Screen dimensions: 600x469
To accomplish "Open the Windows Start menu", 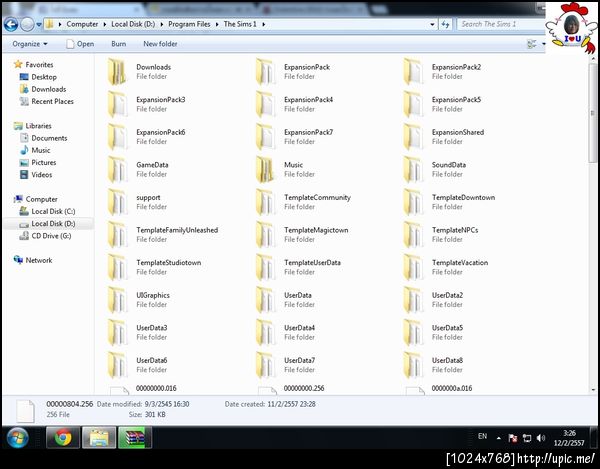I will [18, 438].
